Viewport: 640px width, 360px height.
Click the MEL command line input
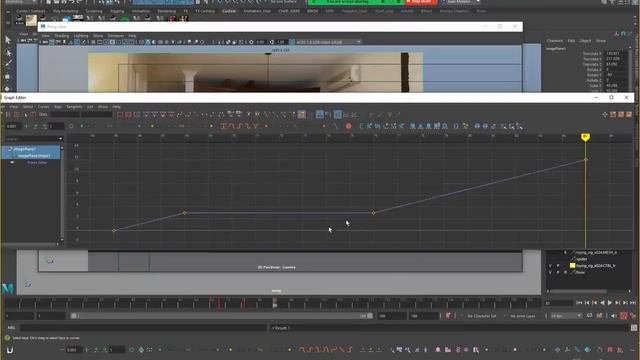(x=143, y=328)
